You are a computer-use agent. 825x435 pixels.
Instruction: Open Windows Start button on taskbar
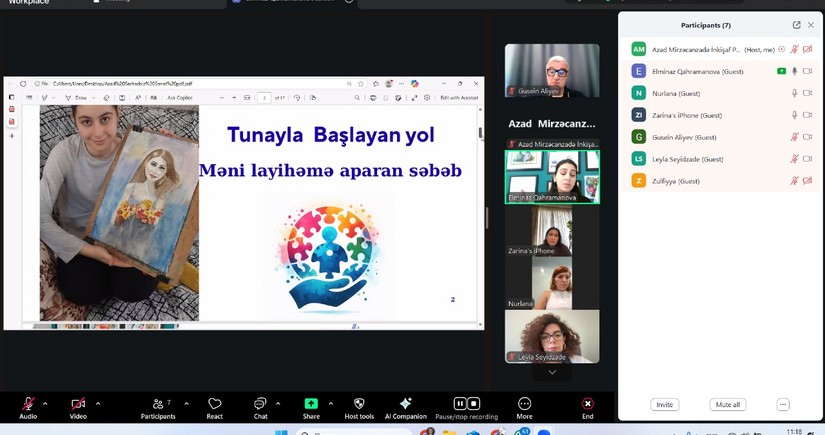click(281, 432)
